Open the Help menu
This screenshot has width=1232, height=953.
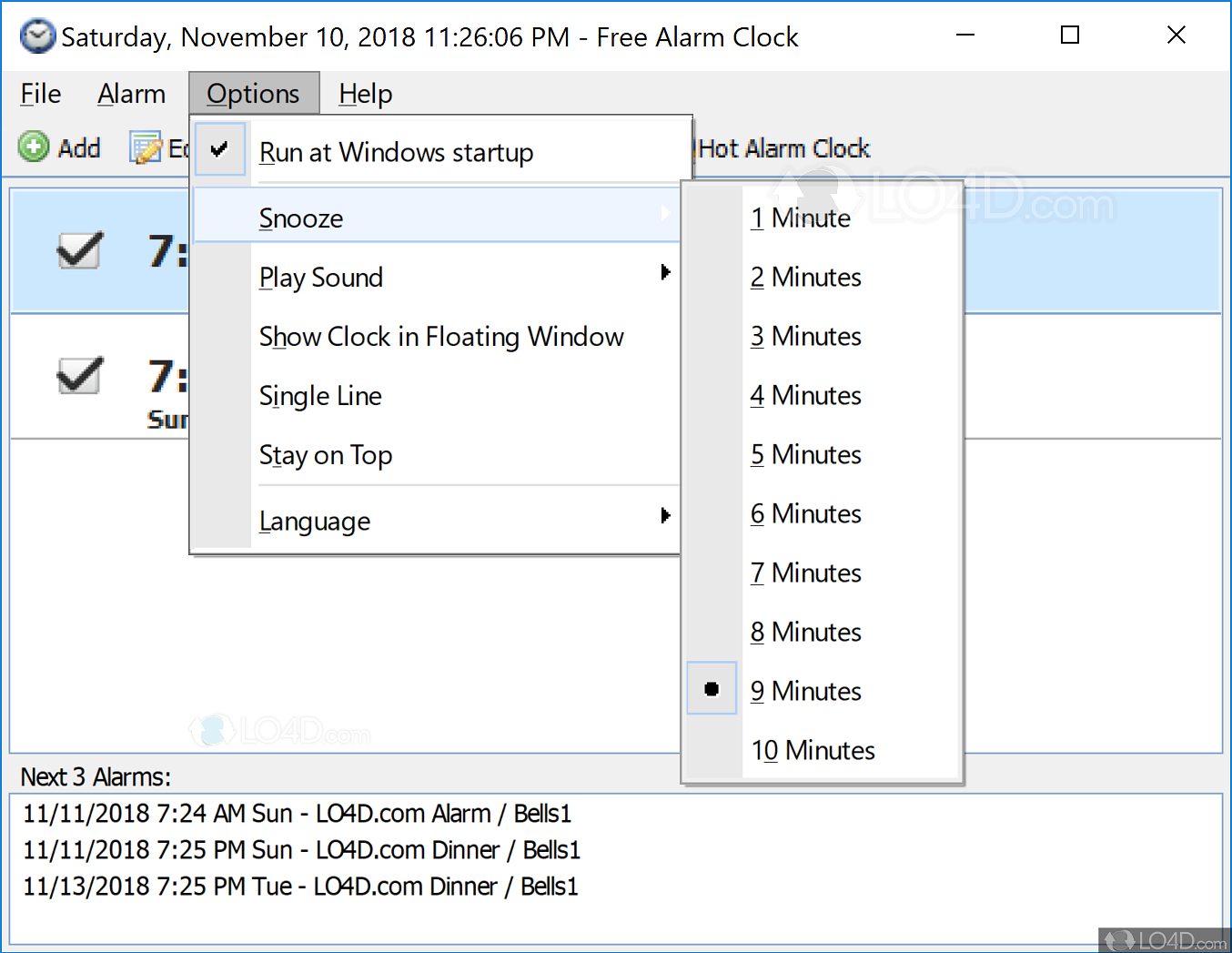[365, 93]
